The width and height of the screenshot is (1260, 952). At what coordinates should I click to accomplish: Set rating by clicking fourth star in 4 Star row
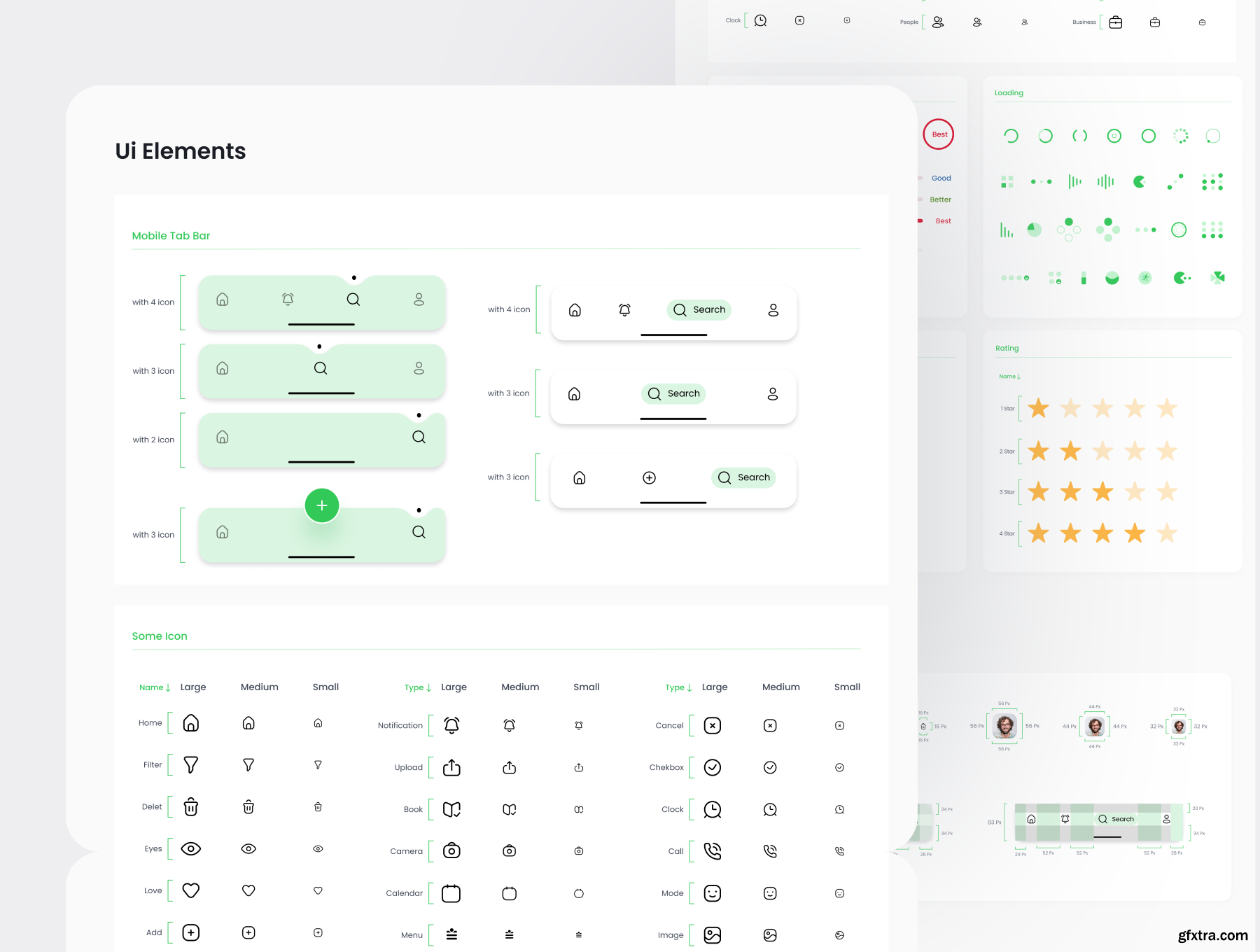click(x=1135, y=533)
